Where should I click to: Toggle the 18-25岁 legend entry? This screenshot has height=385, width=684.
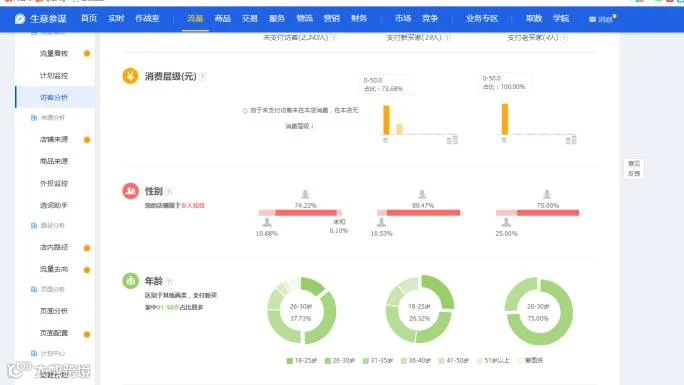tap(301, 361)
